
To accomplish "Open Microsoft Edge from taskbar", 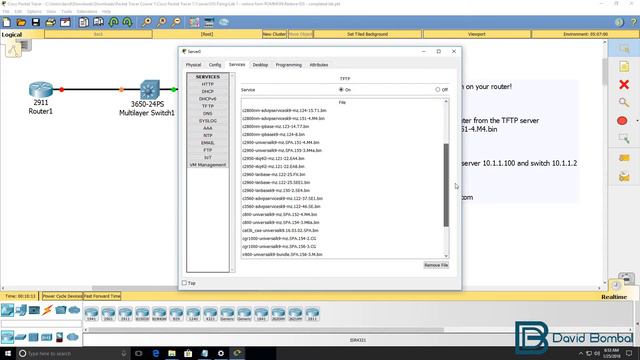I will point(156,353).
